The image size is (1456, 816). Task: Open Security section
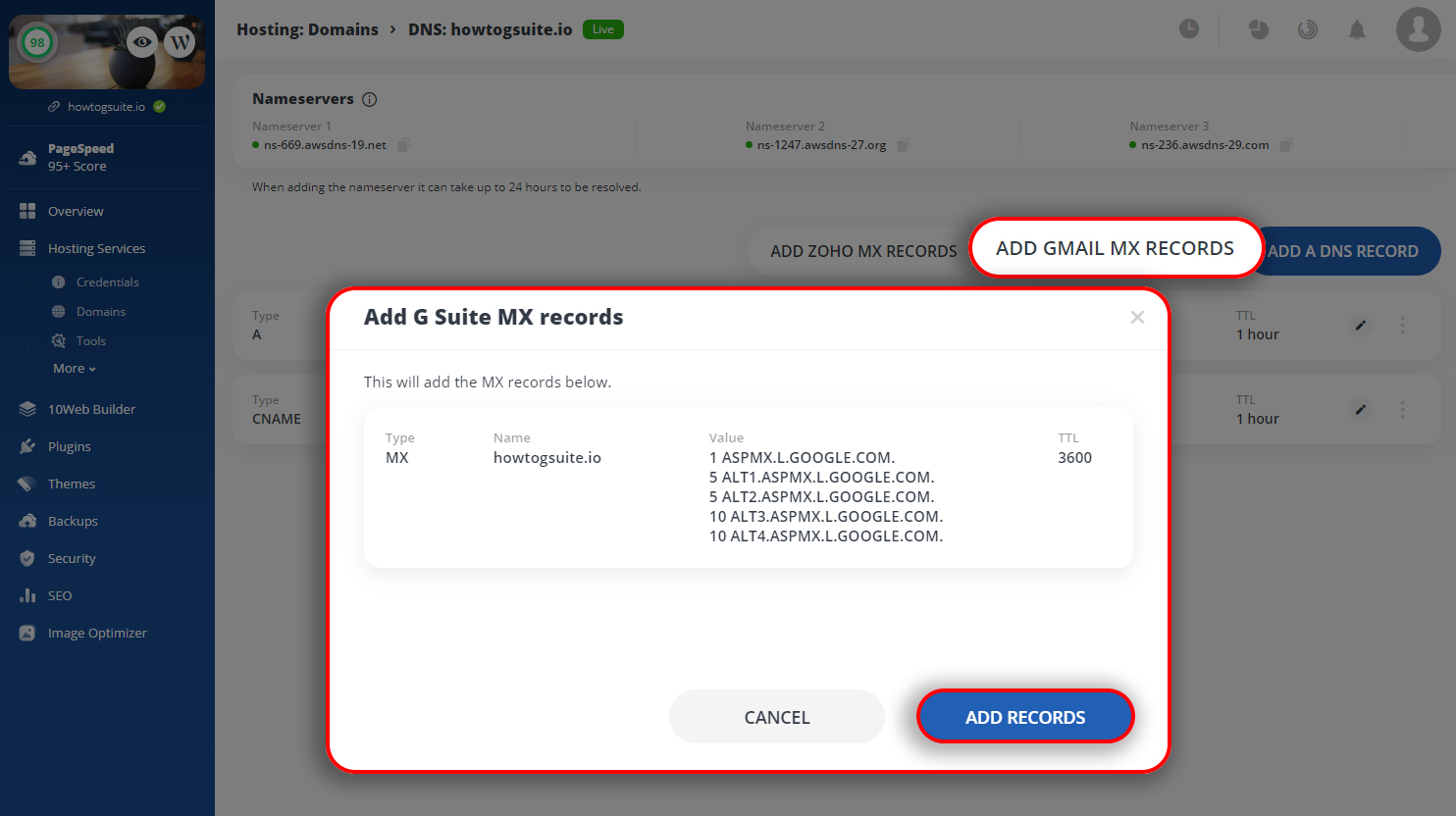[72, 558]
